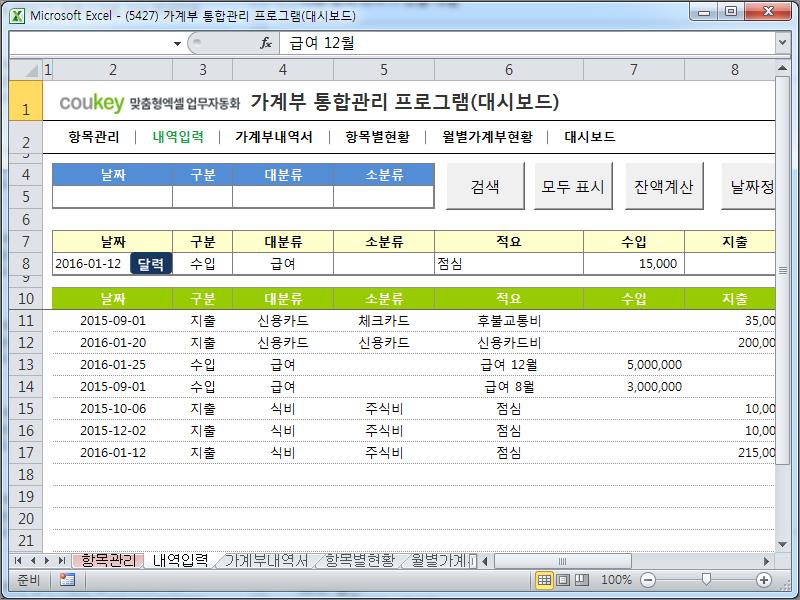
Task: Select the 3,000,000 income cell
Action: pyautogui.click(x=634, y=387)
